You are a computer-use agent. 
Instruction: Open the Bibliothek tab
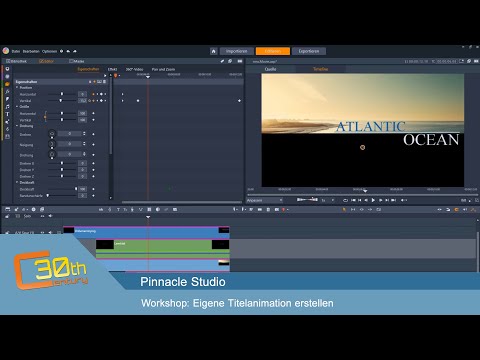point(17,61)
